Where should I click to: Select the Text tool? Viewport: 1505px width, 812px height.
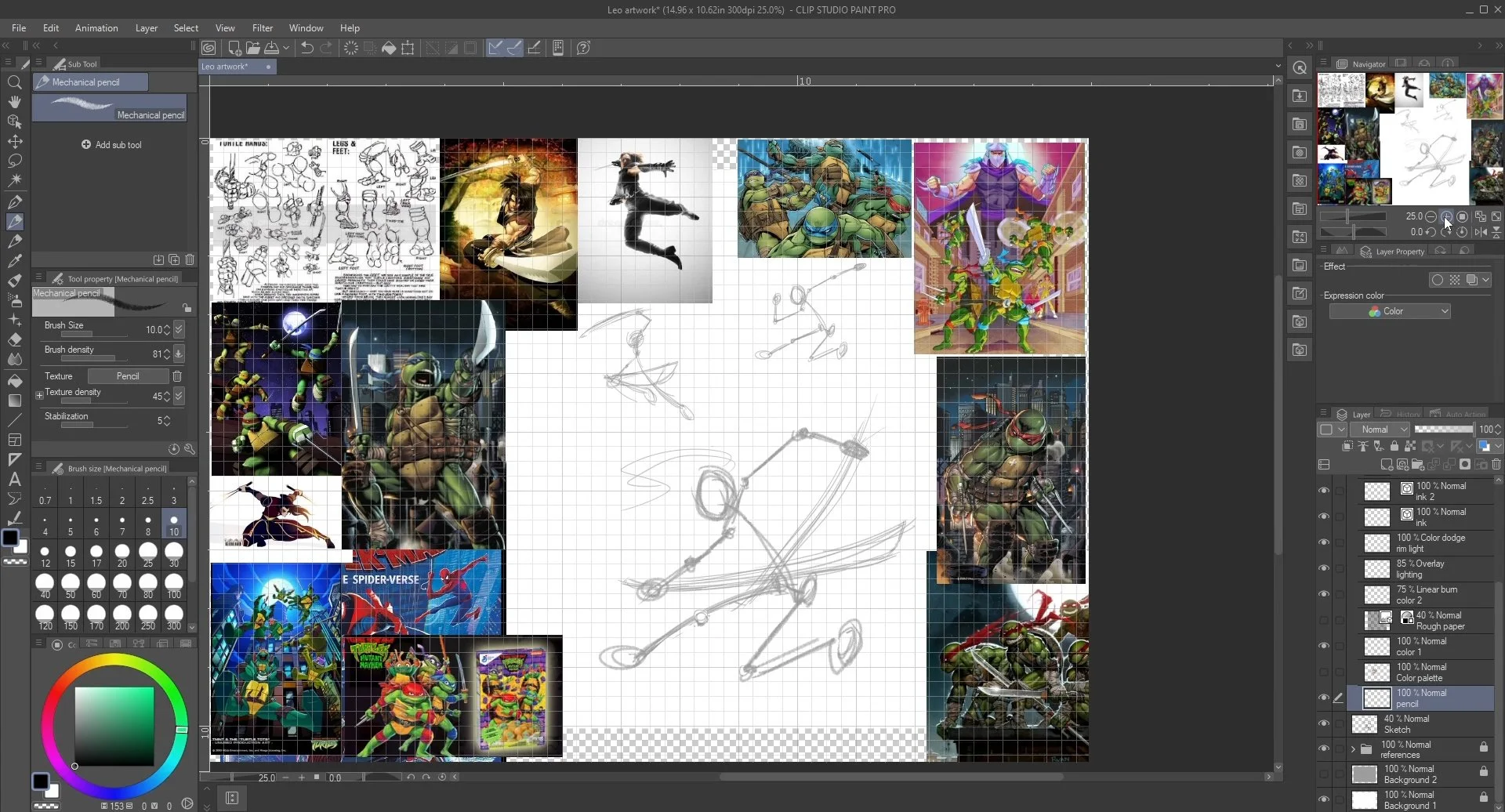point(14,479)
